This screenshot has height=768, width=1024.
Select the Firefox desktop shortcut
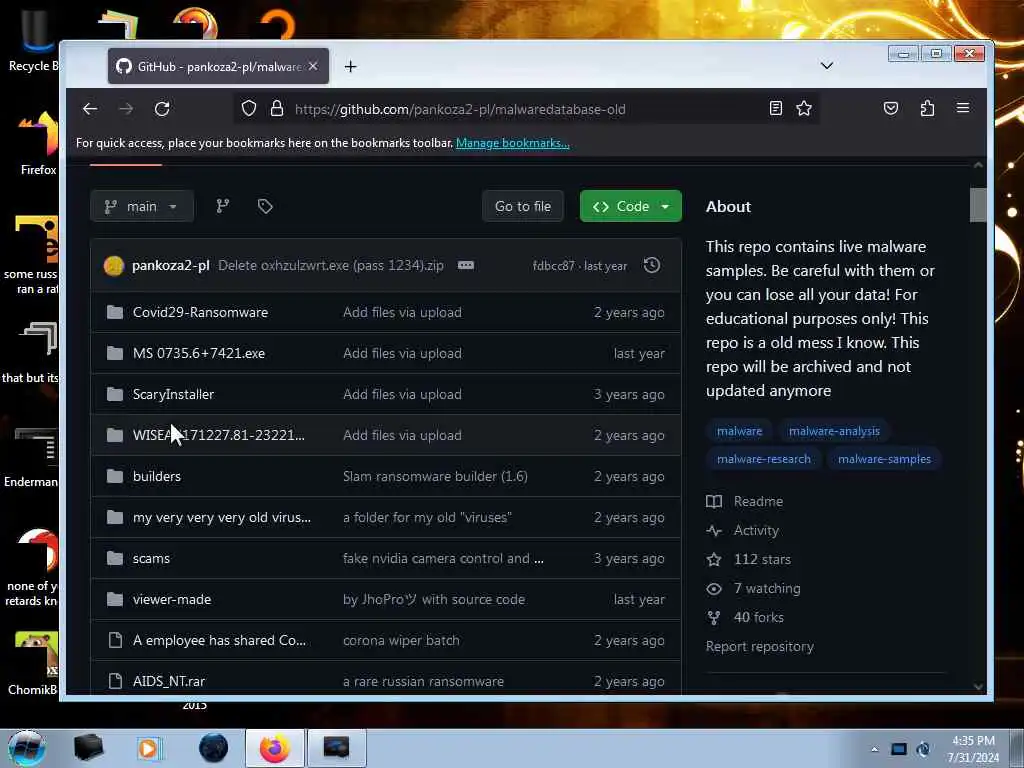38,144
